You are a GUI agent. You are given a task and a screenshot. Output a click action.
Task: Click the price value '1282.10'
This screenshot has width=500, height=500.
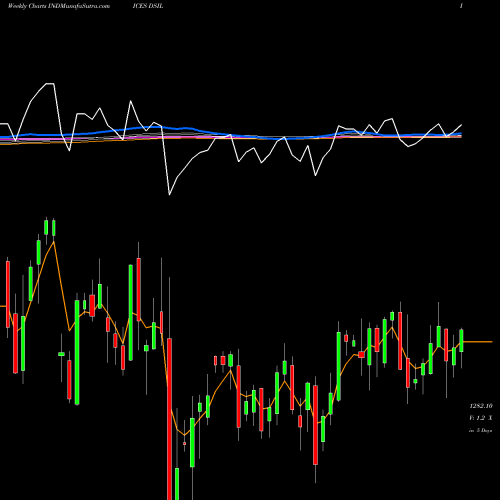(x=481, y=406)
